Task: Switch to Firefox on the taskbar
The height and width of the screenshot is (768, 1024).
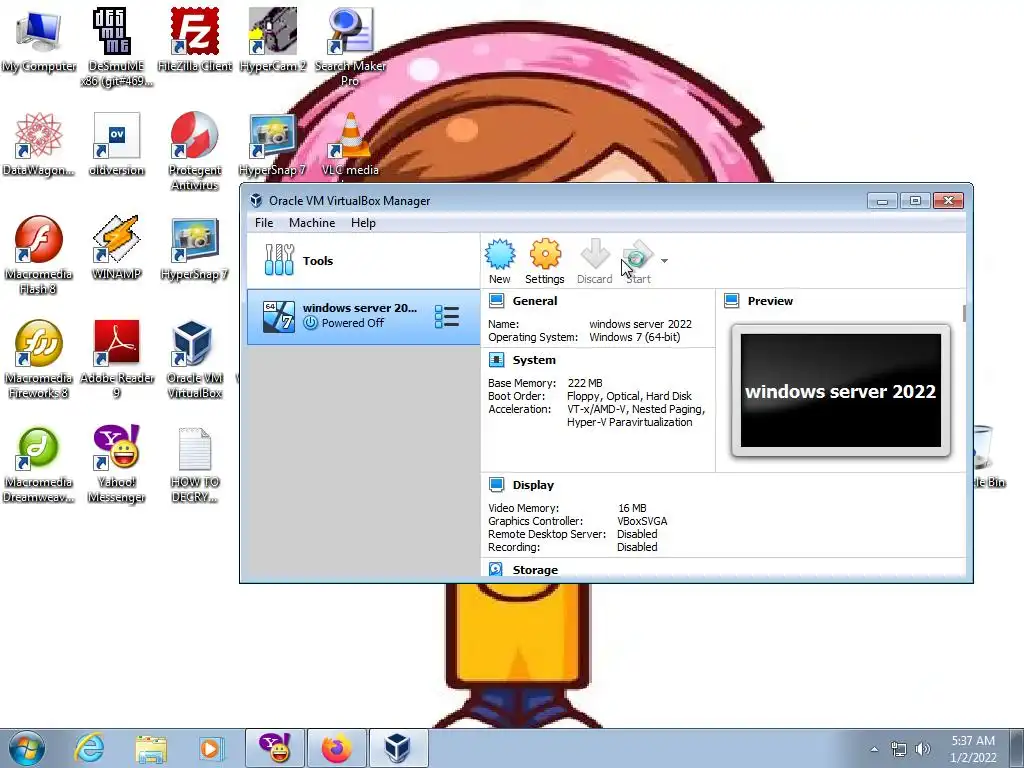Action: tap(336, 748)
